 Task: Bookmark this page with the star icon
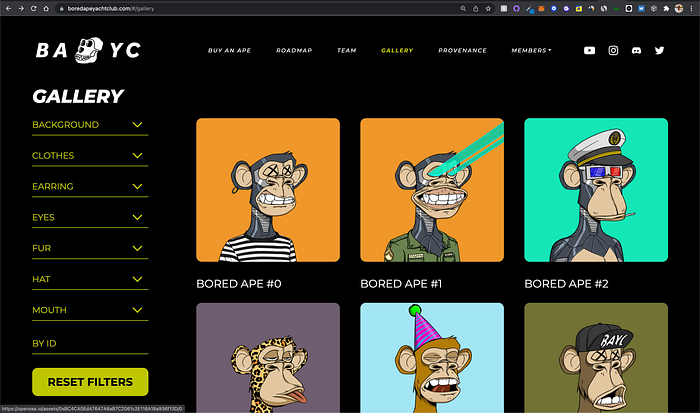[x=488, y=8]
